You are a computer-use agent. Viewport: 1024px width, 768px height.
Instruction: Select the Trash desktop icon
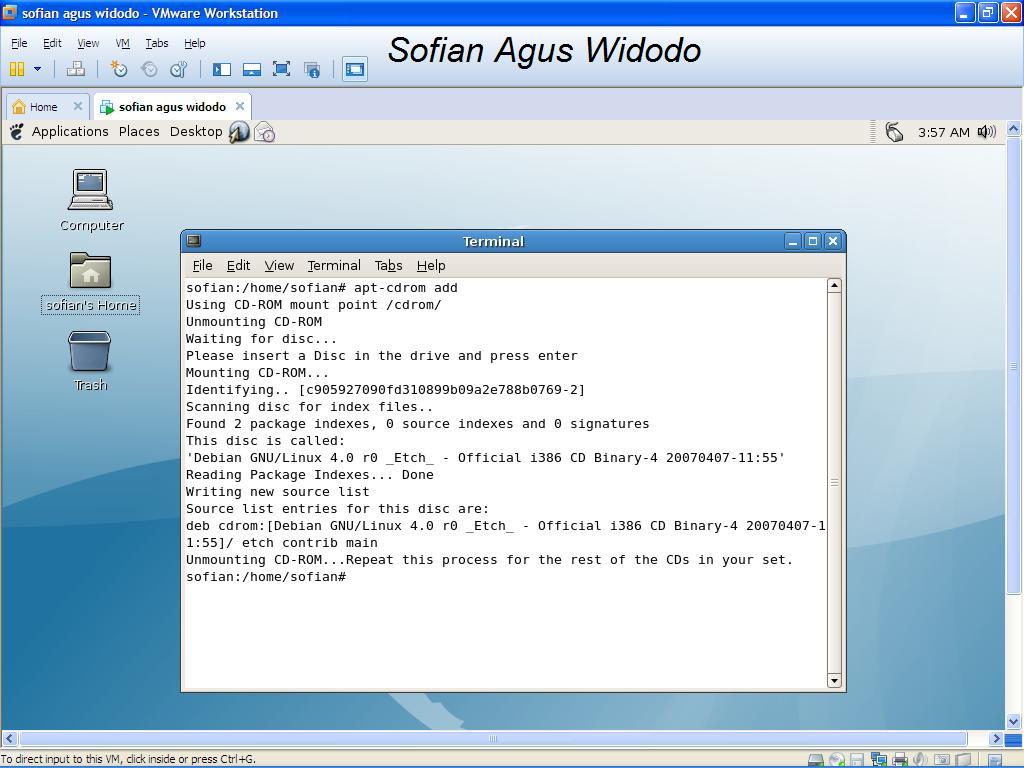click(x=90, y=361)
